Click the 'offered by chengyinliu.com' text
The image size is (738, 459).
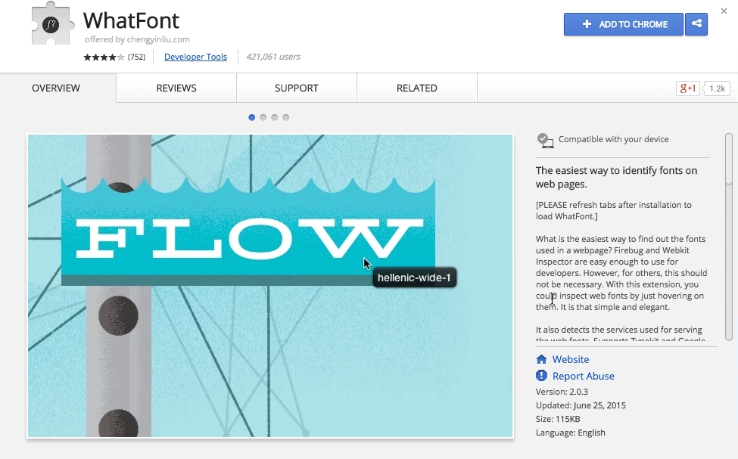click(x=137, y=40)
